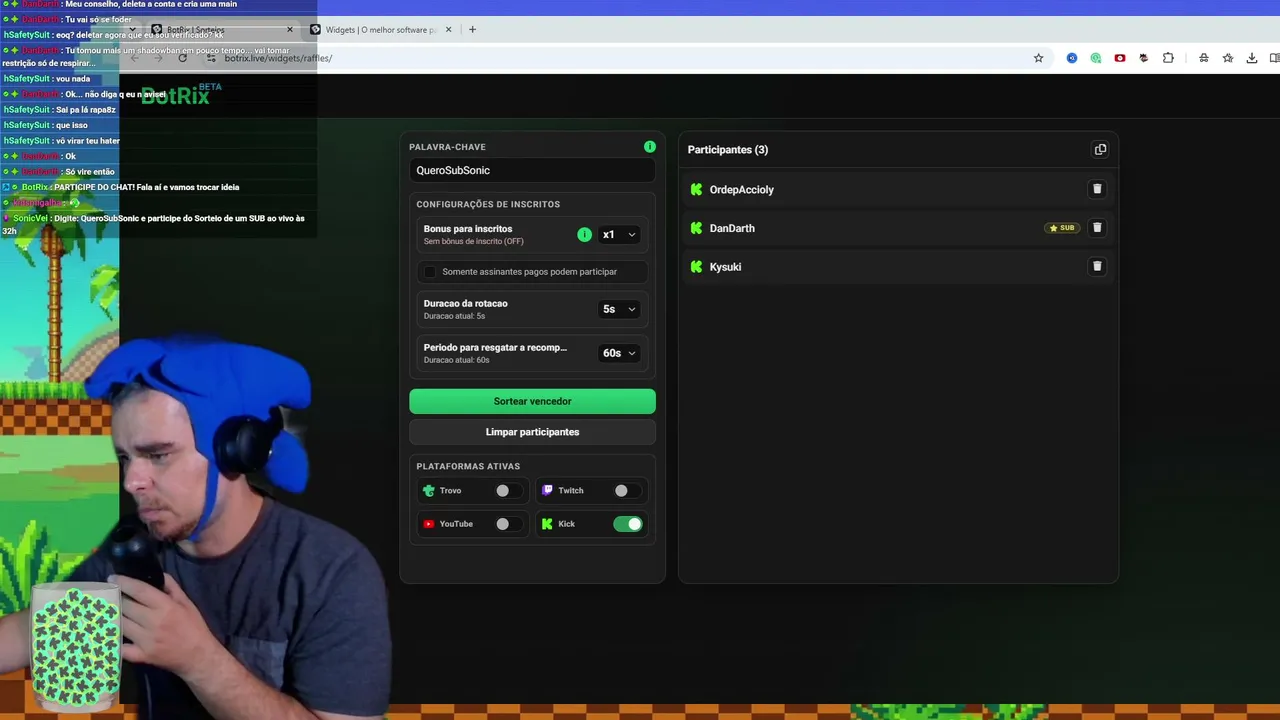Open the browser downloads icon

point(1252,58)
